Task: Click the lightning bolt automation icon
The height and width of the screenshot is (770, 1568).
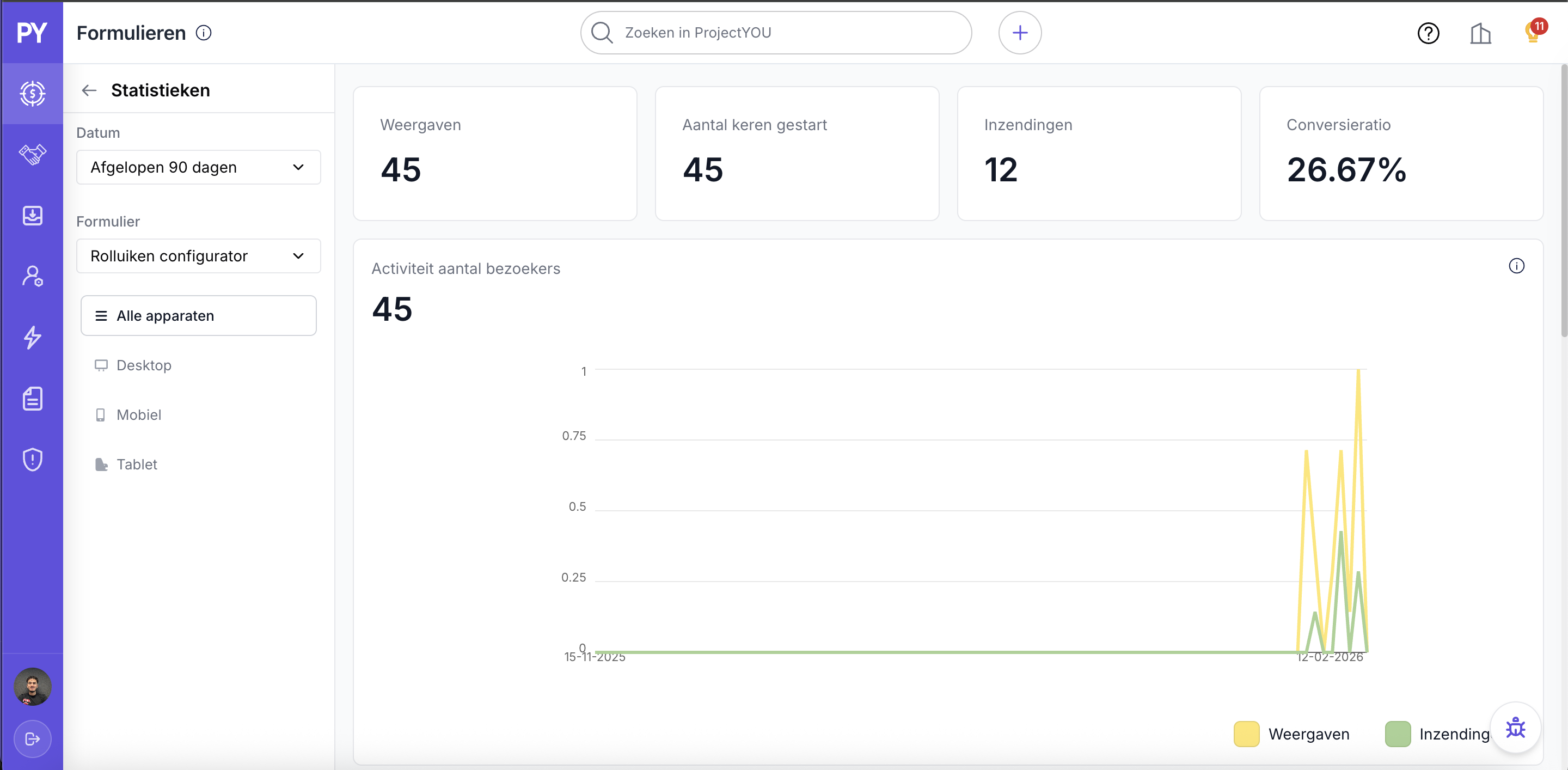Action: point(32,337)
